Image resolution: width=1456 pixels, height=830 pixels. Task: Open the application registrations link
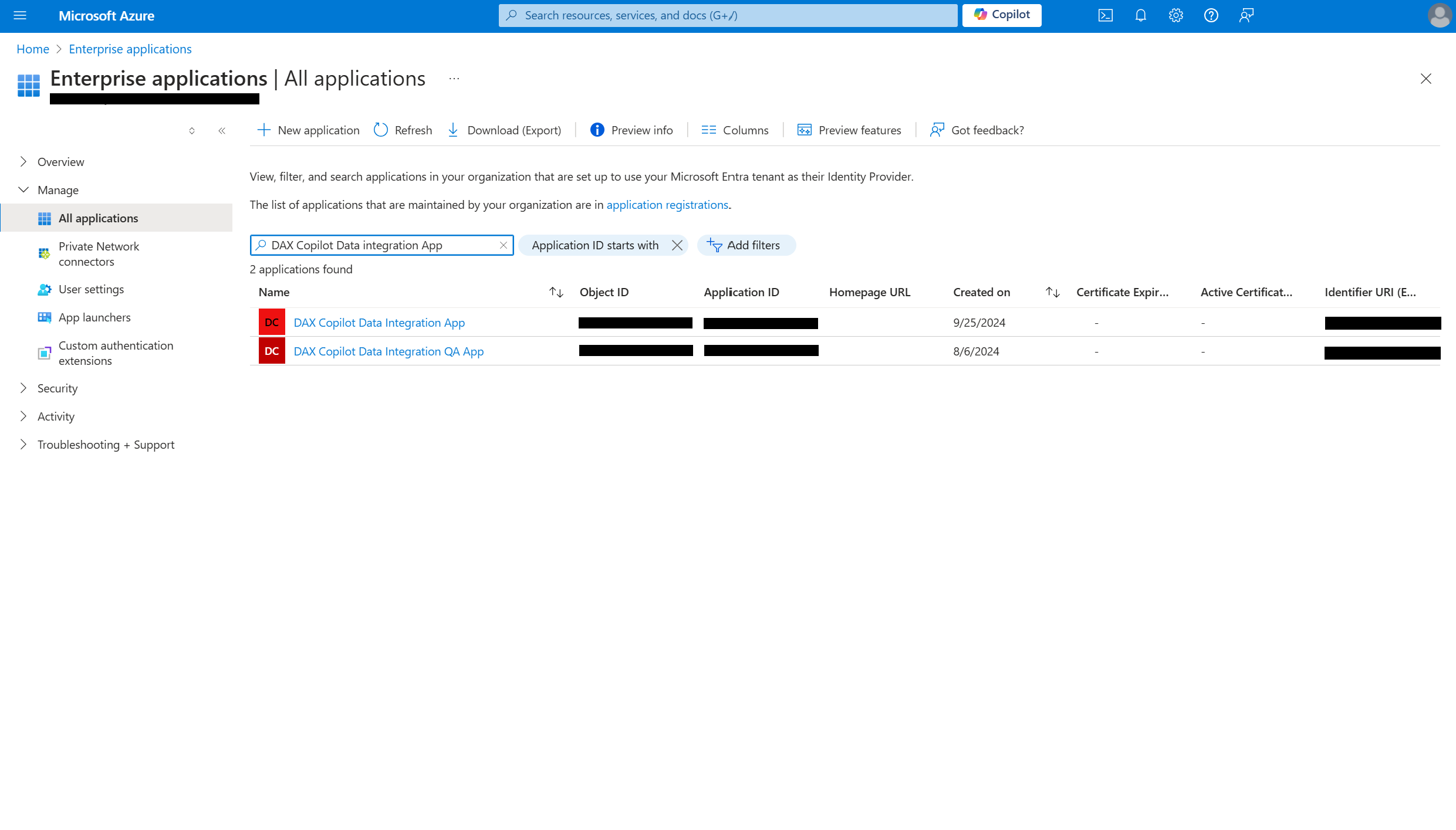[x=667, y=205]
